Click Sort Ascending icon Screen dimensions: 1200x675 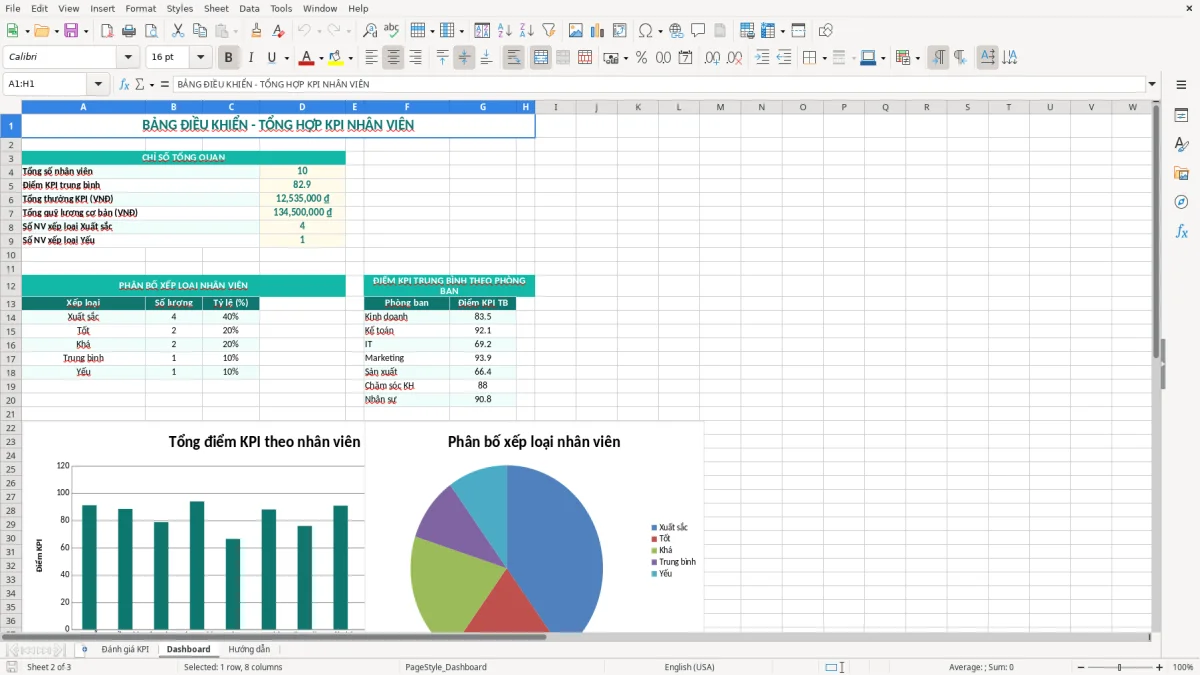[x=505, y=31]
